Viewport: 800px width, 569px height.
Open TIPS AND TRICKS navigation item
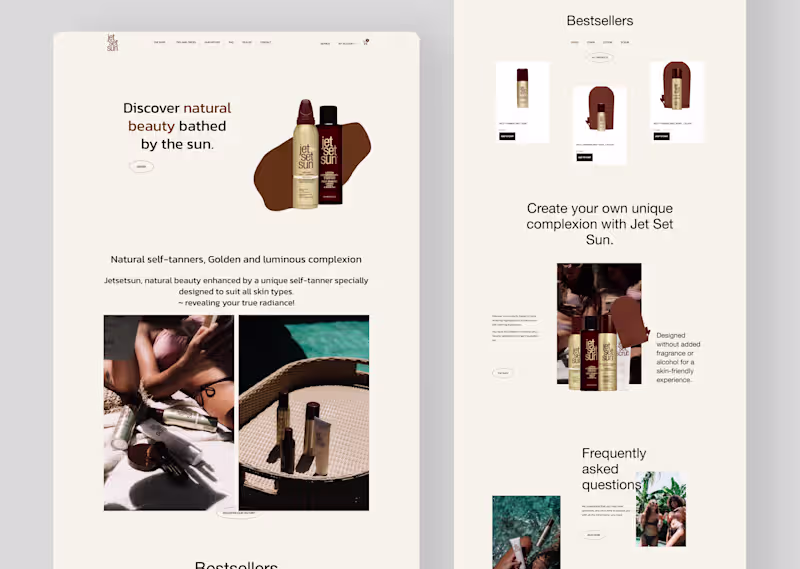point(186,42)
